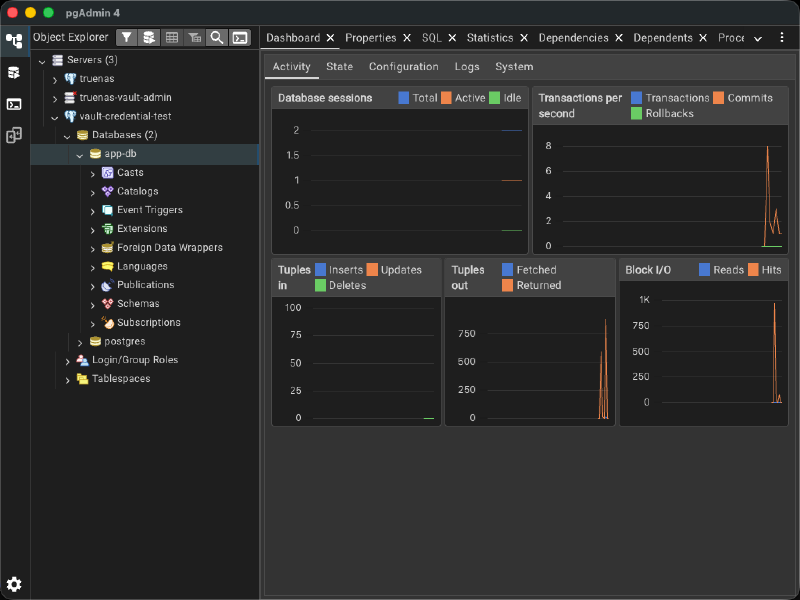Image resolution: width=800 pixels, height=600 pixels.
Task: Expand the truenas server node
Action: (x=55, y=80)
